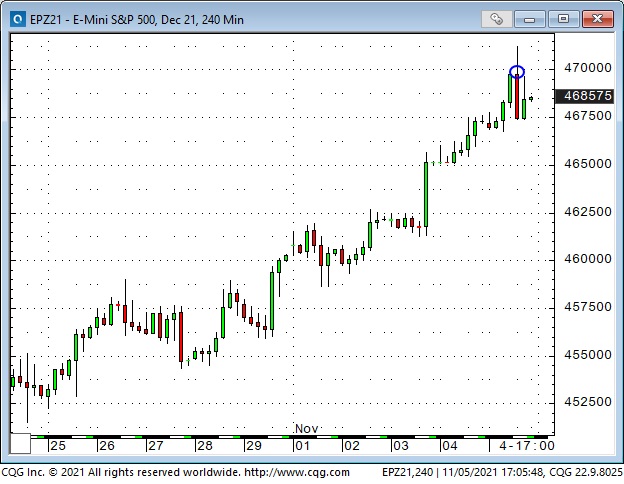Viewport: 624px width, 484px height.
Task: Click the chain link icon in title bar
Action: 496,19
